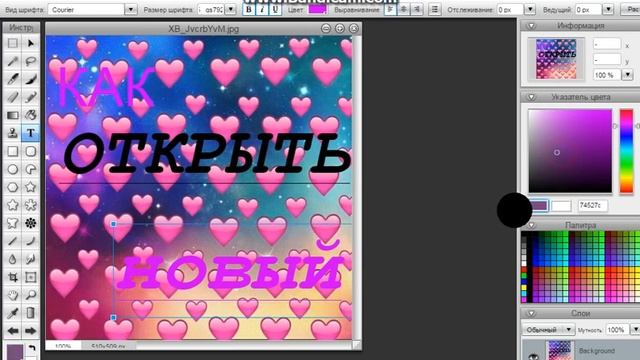Select the crop tool
The width and height of the screenshot is (640, 360).
click(x=13, y=277)
